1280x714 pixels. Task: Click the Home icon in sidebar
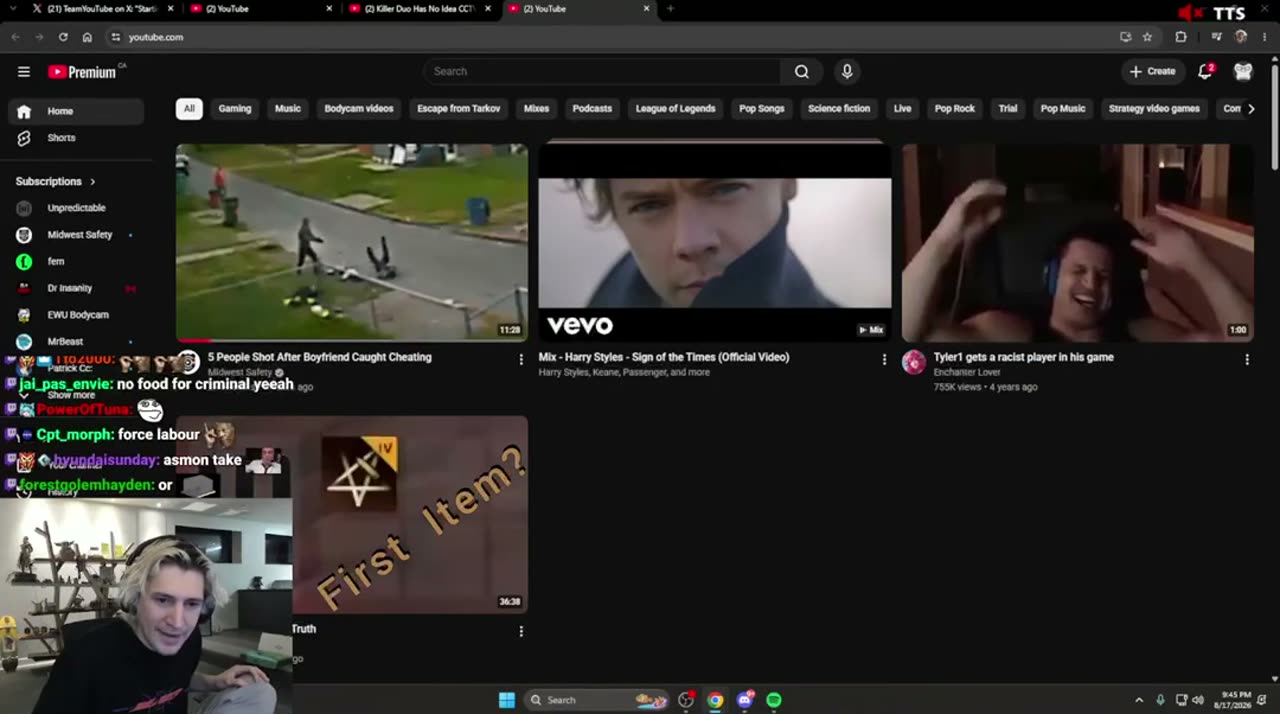tap(24, 111)
